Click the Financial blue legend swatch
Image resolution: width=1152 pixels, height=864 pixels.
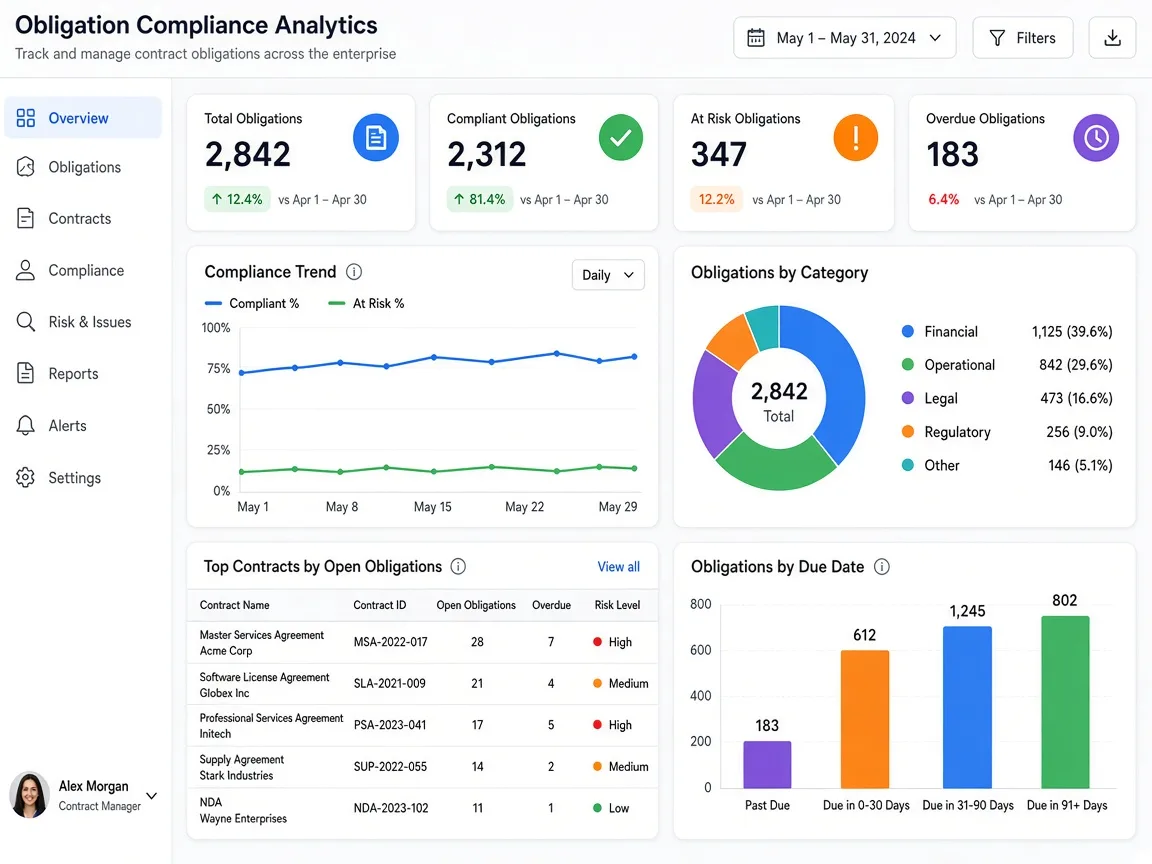pos(908,331)
